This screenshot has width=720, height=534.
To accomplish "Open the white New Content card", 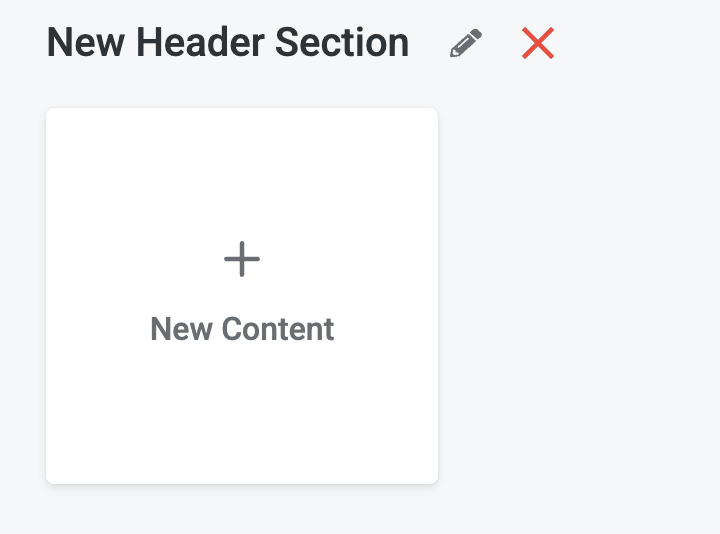I will [x=242, y=295].
